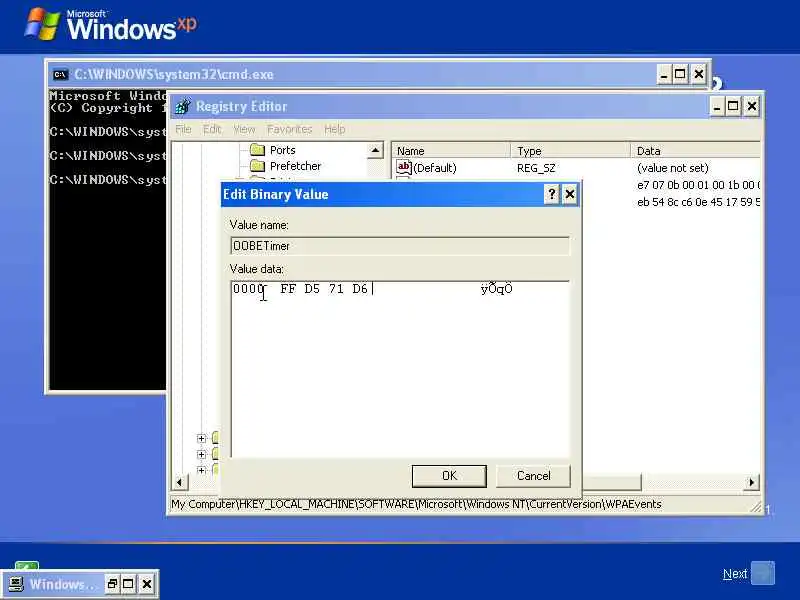The image size is (800, 600).
Task: Click the Next link in setup screen
Action: coord(735,574)
